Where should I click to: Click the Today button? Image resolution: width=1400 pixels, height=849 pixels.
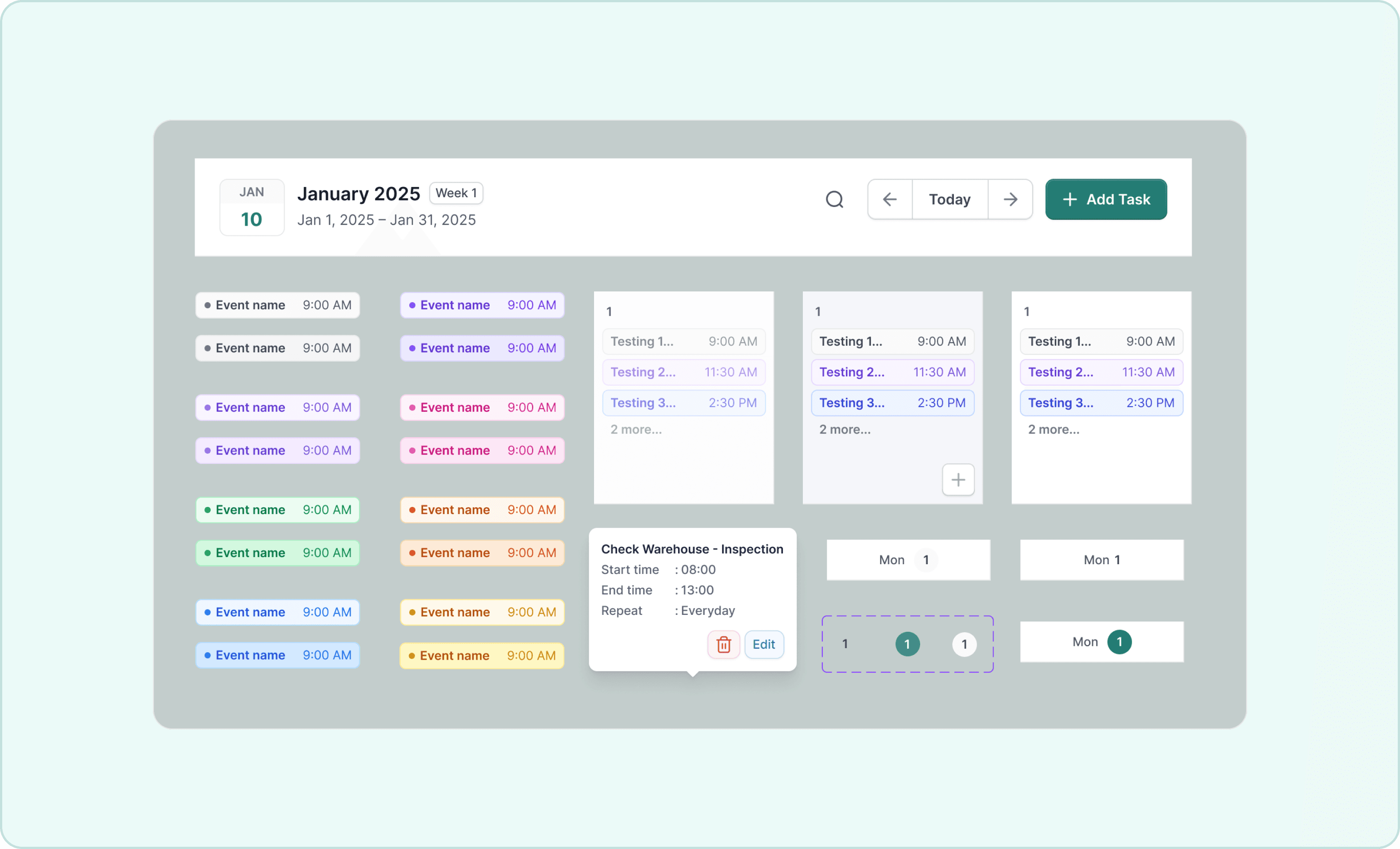[x=949, y=199]
